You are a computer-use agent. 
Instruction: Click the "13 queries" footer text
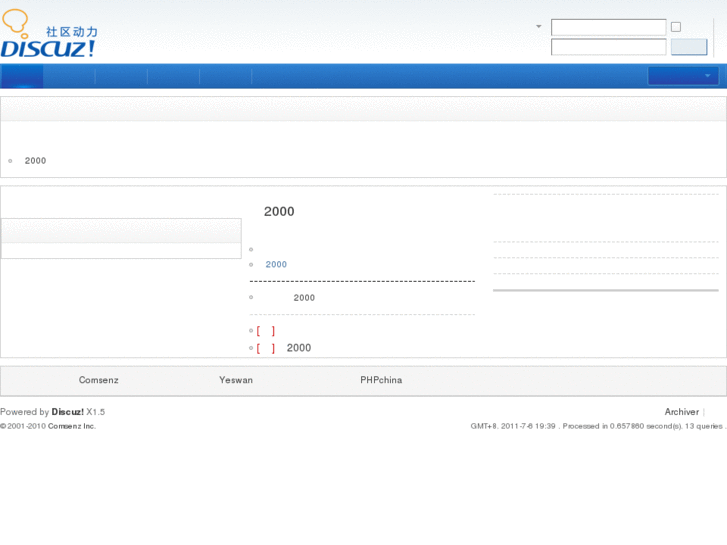tap(704, 426)
